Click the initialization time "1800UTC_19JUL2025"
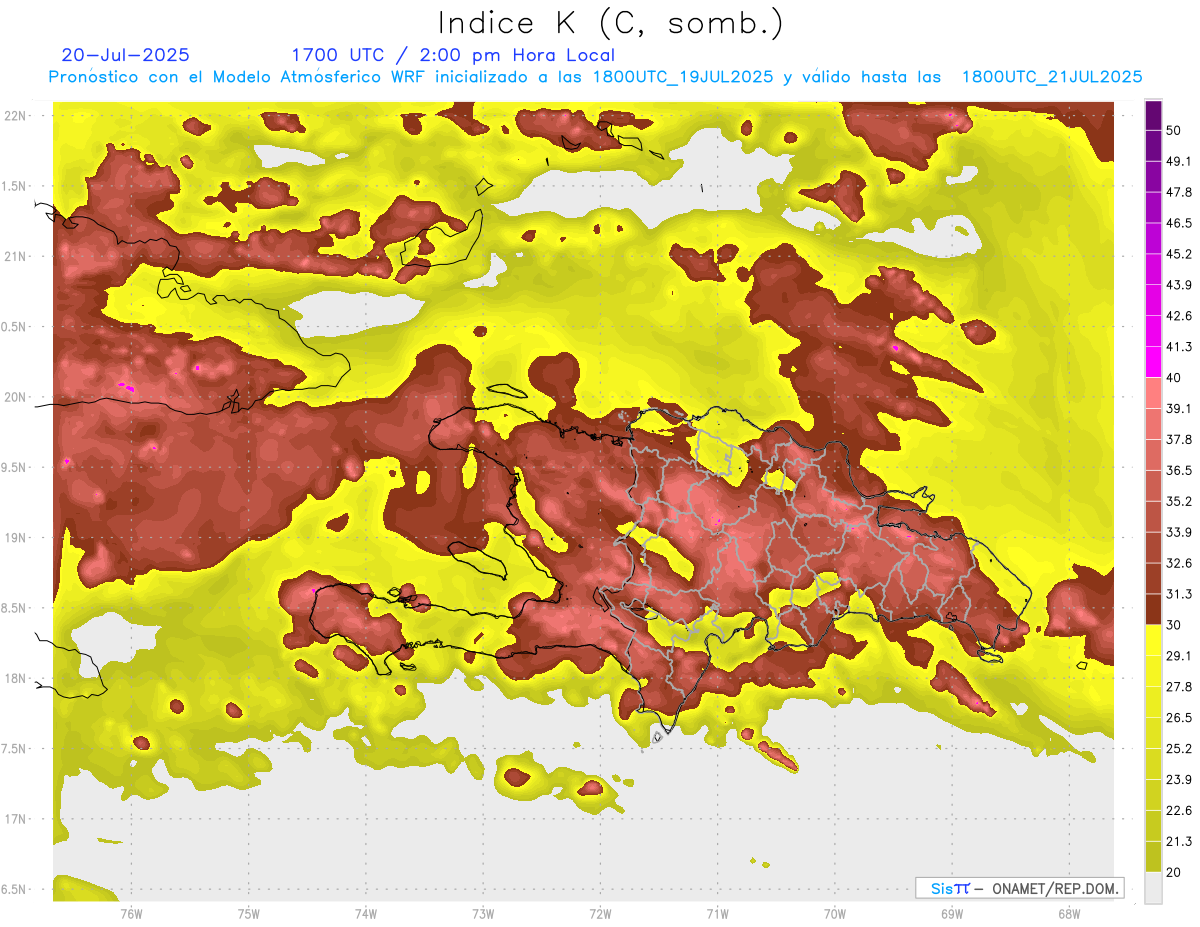Image resolution: width=1200 pixels, height=927 pixels. (683, 76)
